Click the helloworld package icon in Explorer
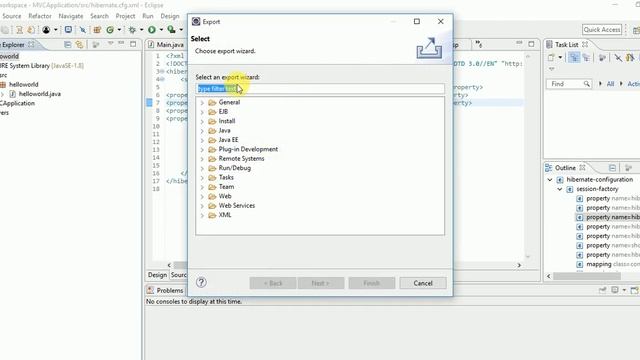 pos(3,84)
